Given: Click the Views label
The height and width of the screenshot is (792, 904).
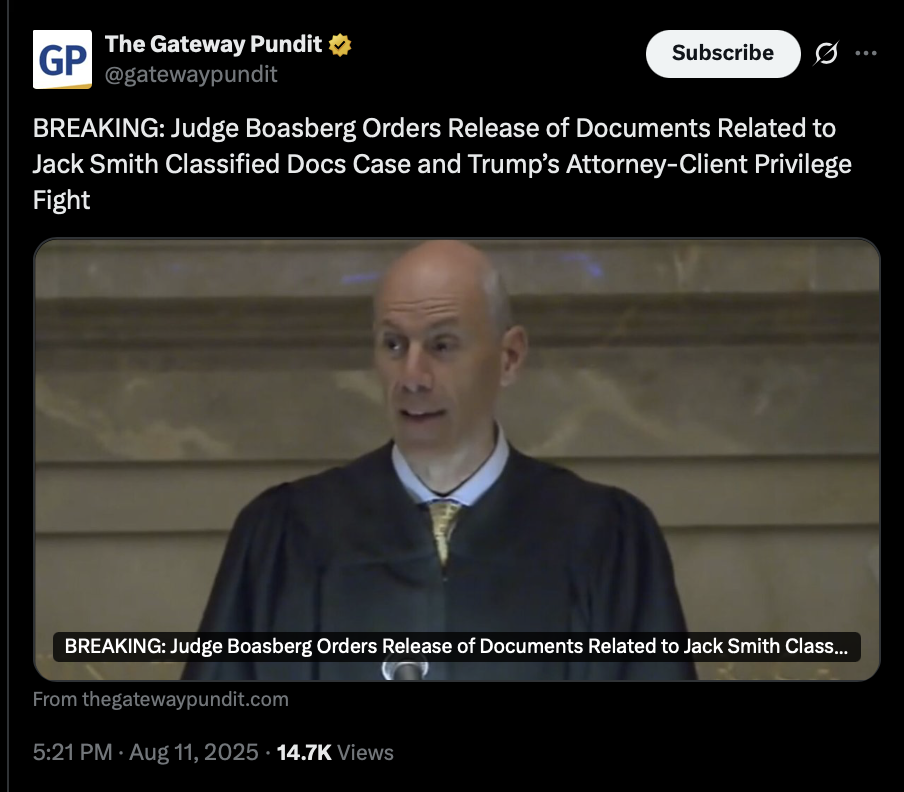Looking at the screenshot, I should click(x=366, y=753).
